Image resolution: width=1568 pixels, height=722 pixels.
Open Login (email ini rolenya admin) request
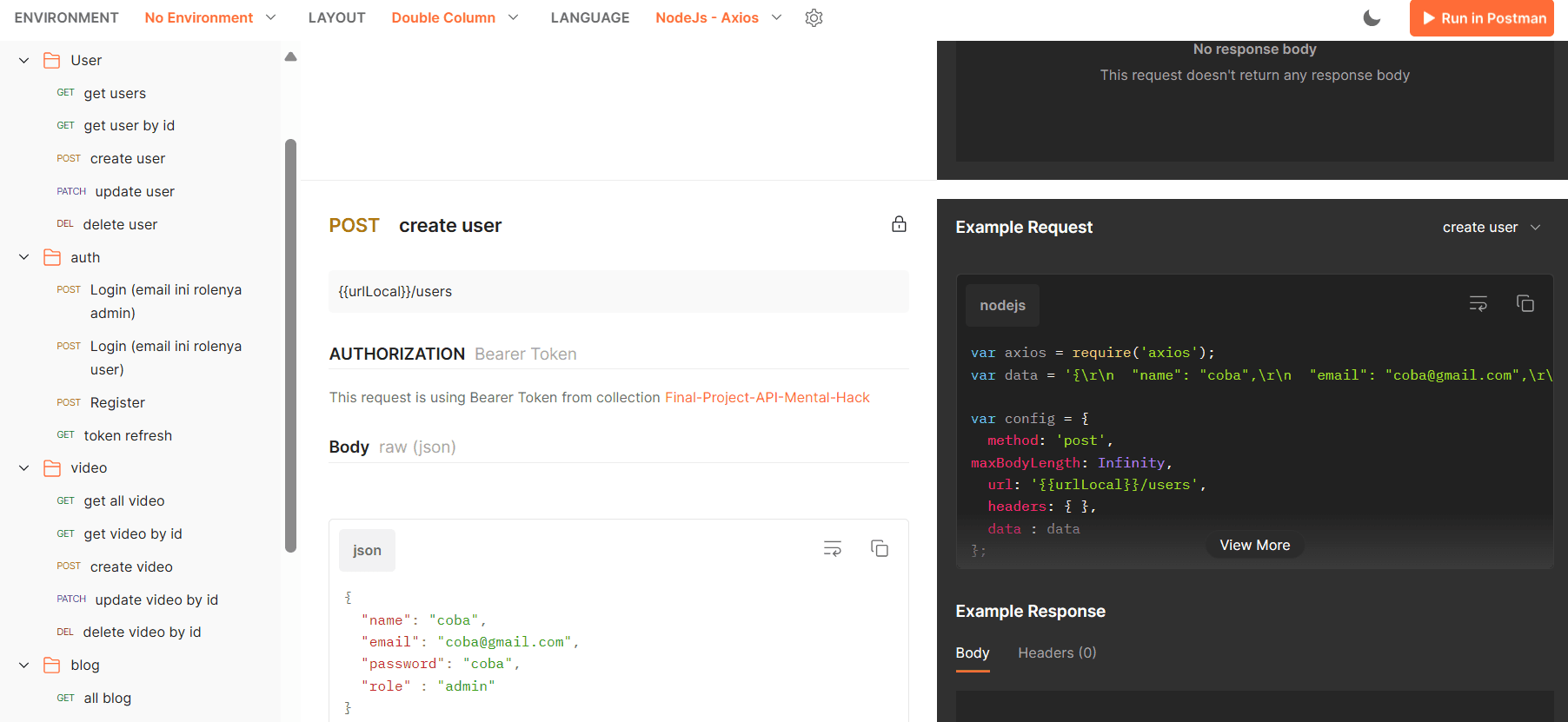tap(166, 301)
